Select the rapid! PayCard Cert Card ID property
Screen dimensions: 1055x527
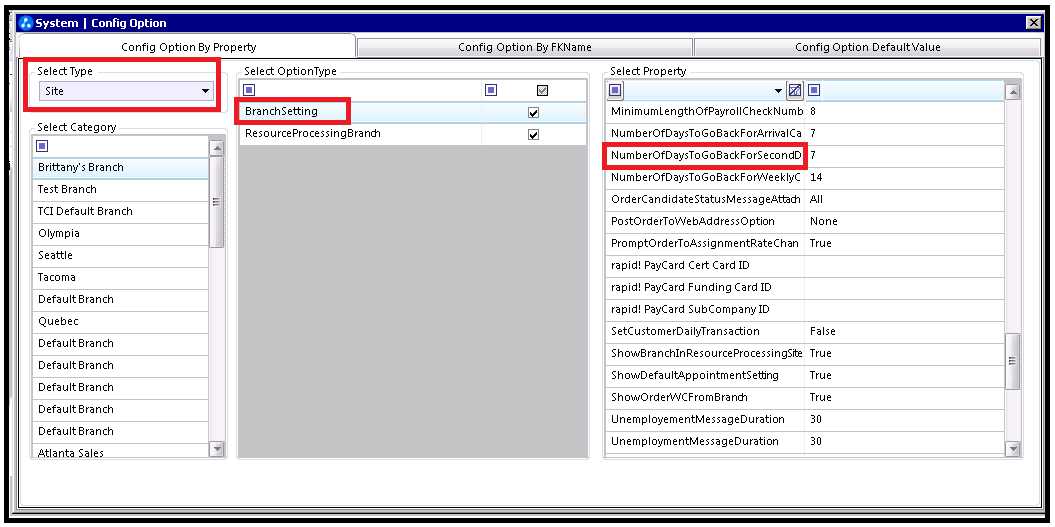point(706,266)
